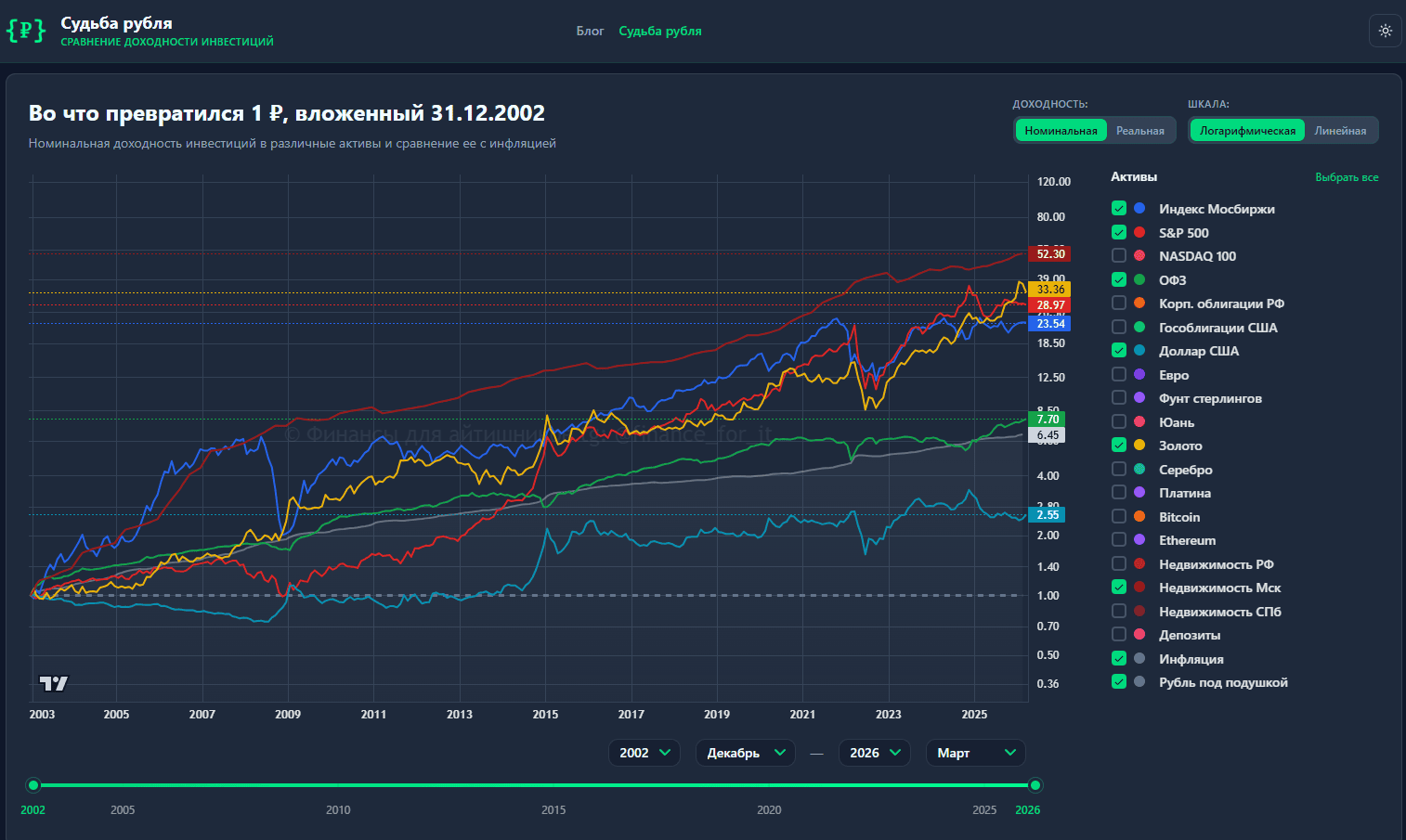This screenshot has height=840, width=1406.
Task: Click the Выбрать все link
Action: pos(1346,177)
